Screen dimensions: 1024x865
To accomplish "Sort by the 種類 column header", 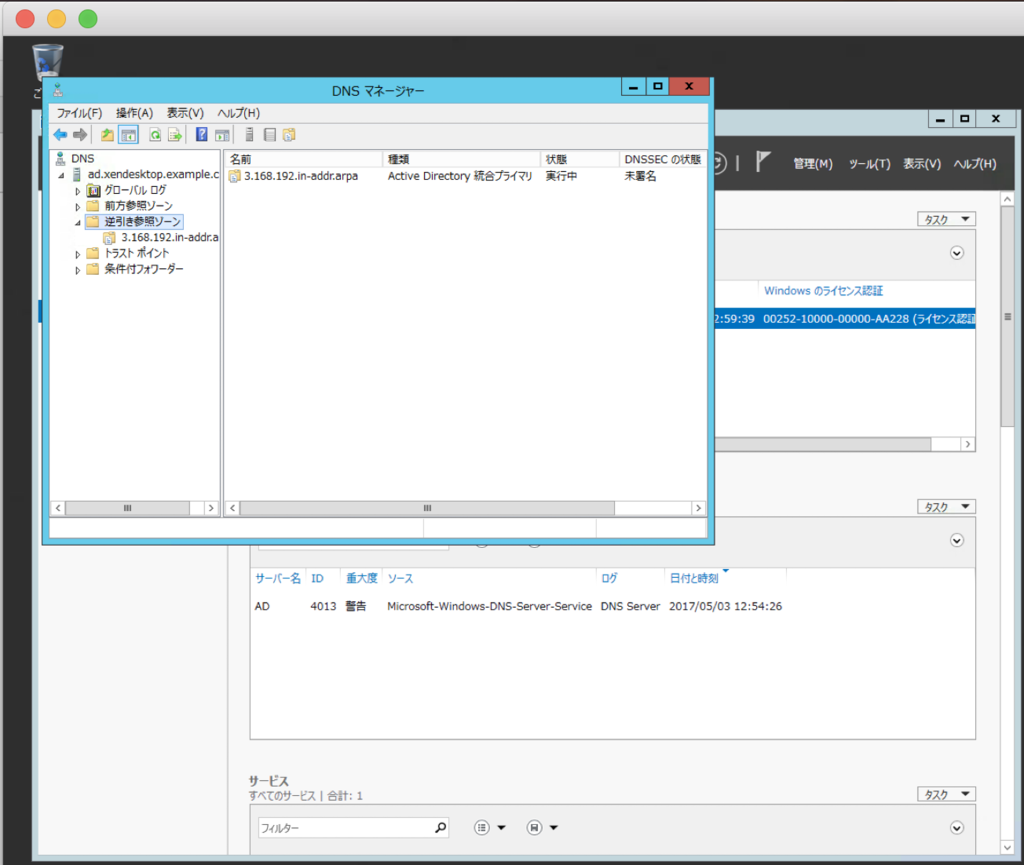I will (461, 159).
